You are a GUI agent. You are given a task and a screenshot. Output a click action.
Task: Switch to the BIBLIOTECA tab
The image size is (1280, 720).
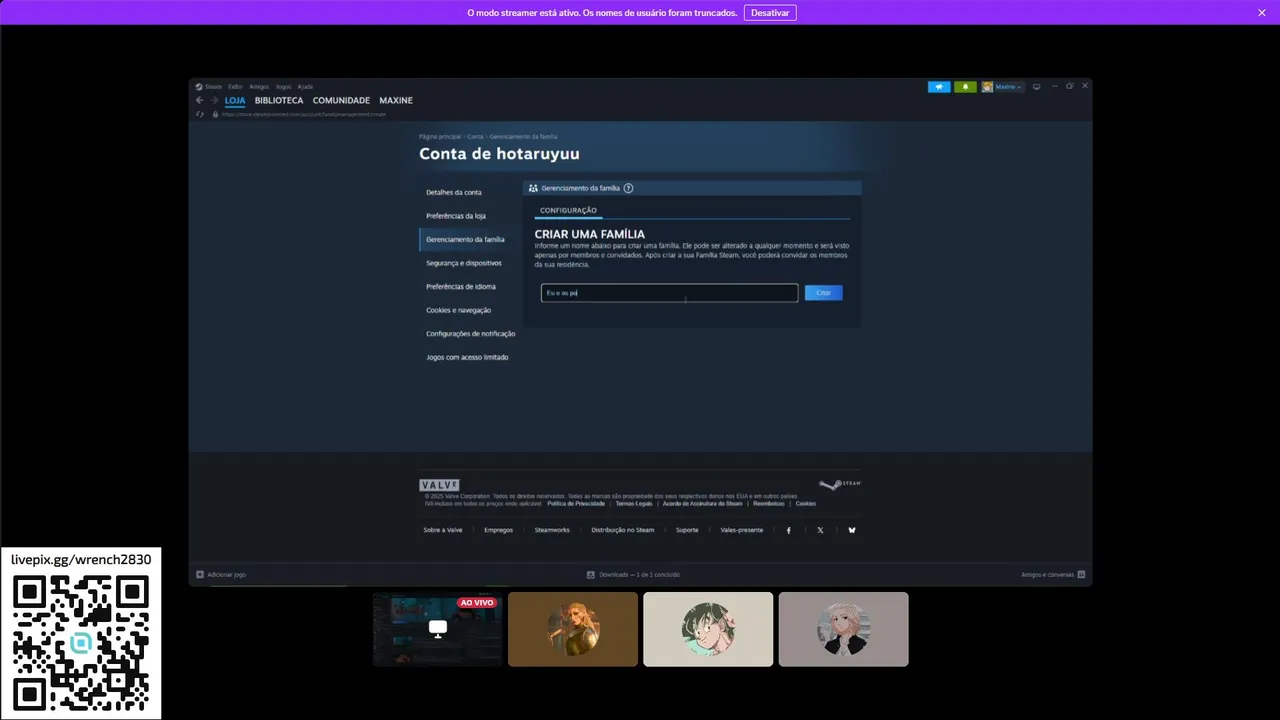tap(279, 101)
